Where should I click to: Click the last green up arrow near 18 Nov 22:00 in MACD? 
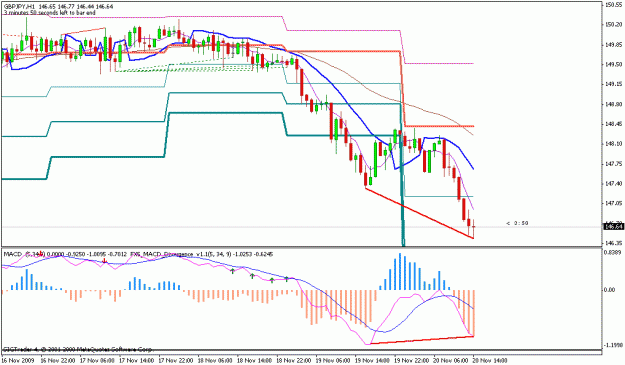click(287, 279)
